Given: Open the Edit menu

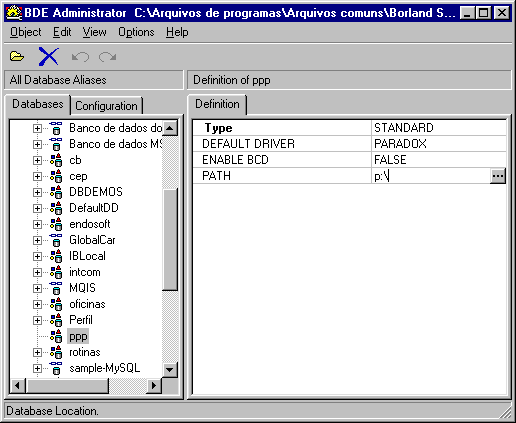Looking at the screenshot, I should tap(62, 32).
